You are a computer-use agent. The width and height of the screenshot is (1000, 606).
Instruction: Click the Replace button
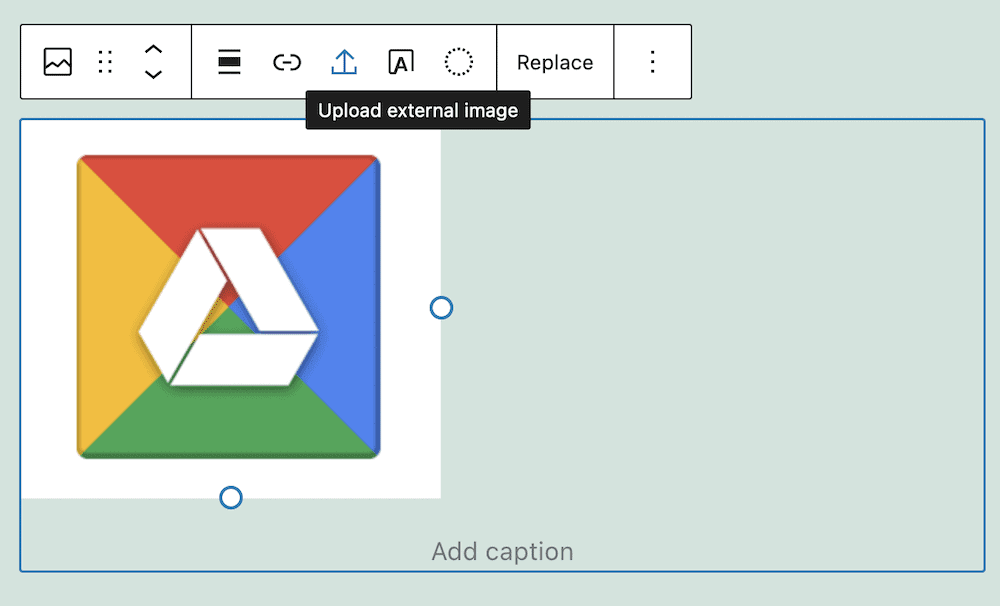click(555, 63)
